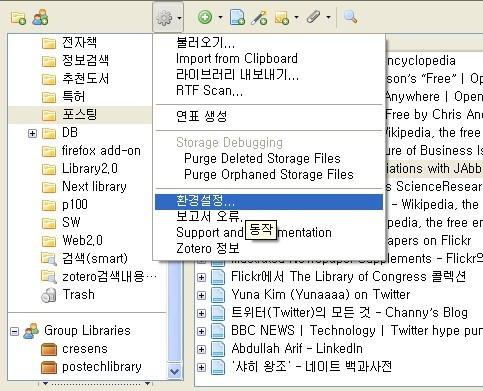Image resolution: width=483 pixels, height=391 pixels.
Task: Select the 포스팅 collection
Action: tap(79, 114)
